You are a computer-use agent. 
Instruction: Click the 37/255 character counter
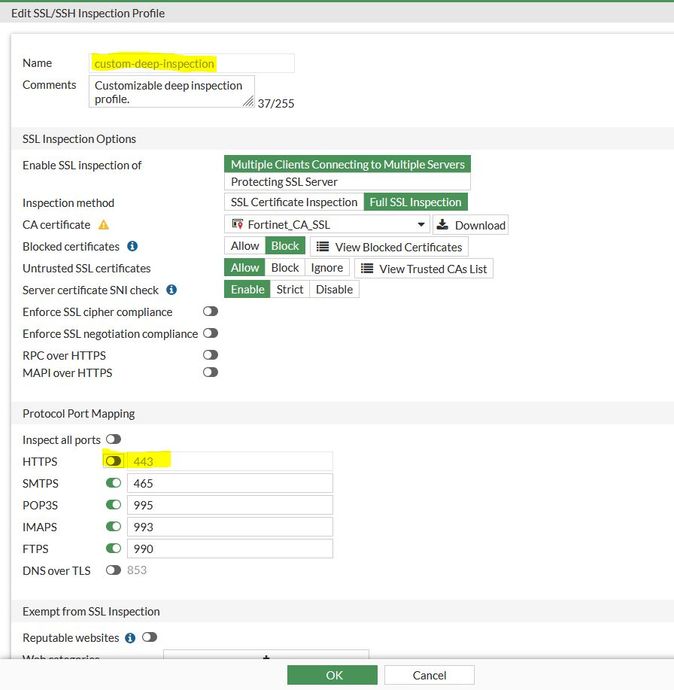coord(276,103)
